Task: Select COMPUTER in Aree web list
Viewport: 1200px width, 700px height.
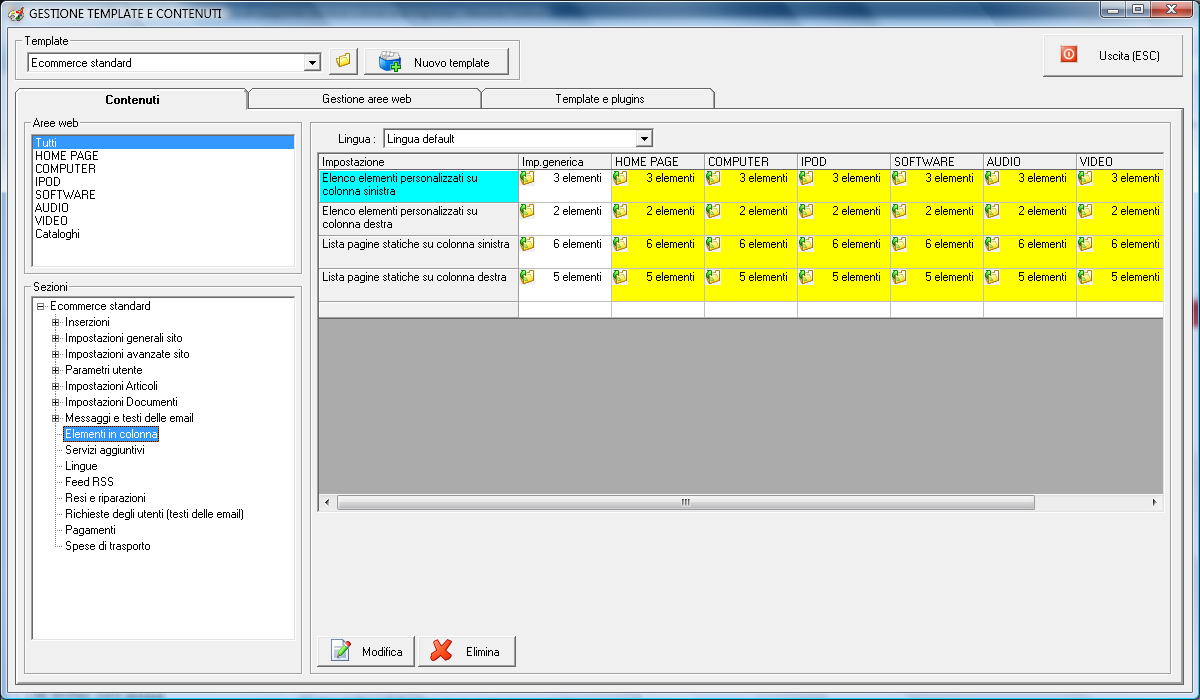Action: tap(163, 169)
